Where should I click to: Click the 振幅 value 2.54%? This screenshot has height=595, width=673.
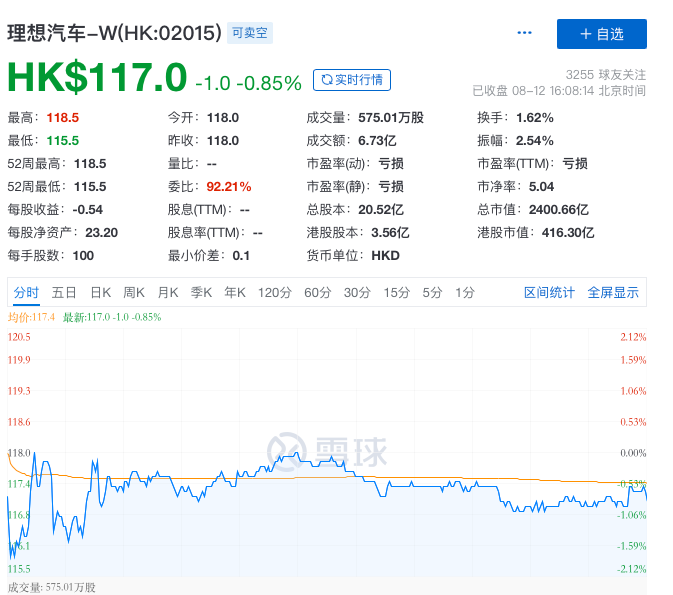click(x=535, y=140)
